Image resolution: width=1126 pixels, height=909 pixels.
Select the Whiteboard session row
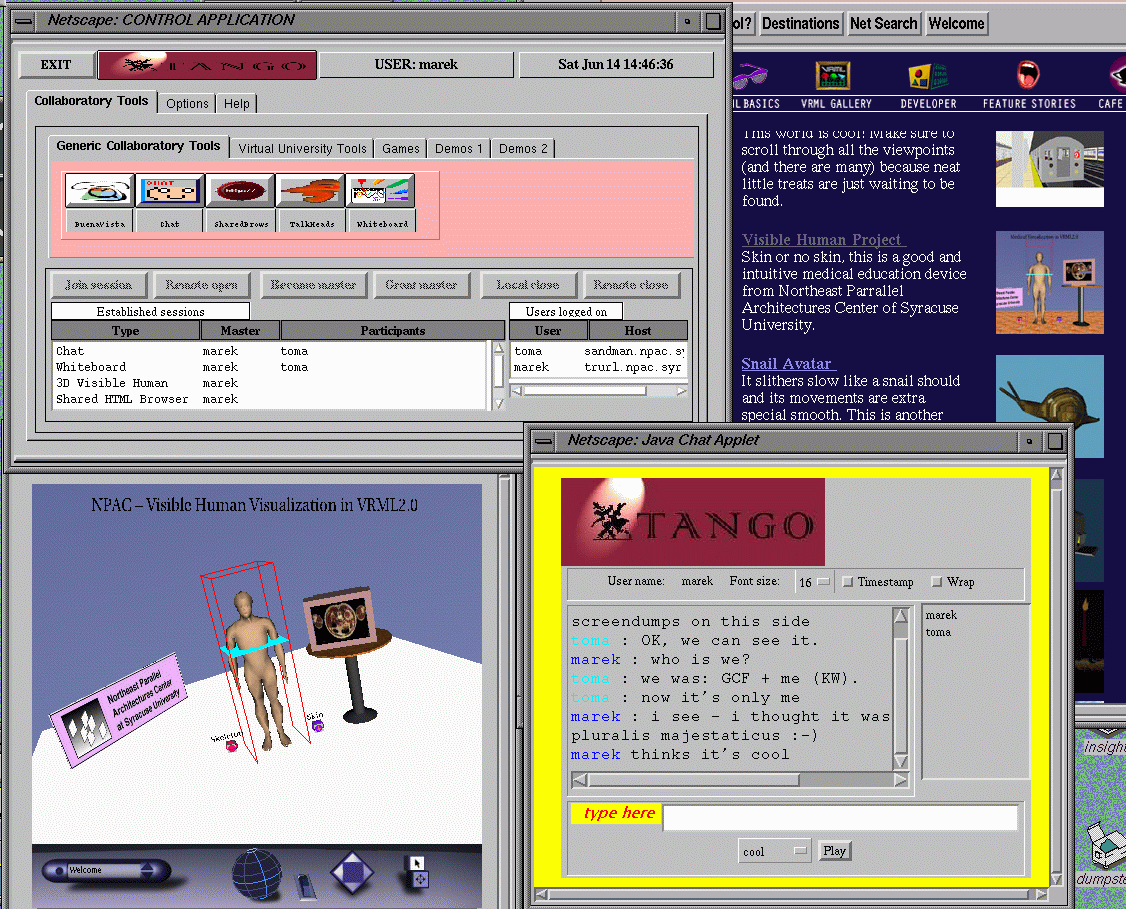(x=270, y=367)
